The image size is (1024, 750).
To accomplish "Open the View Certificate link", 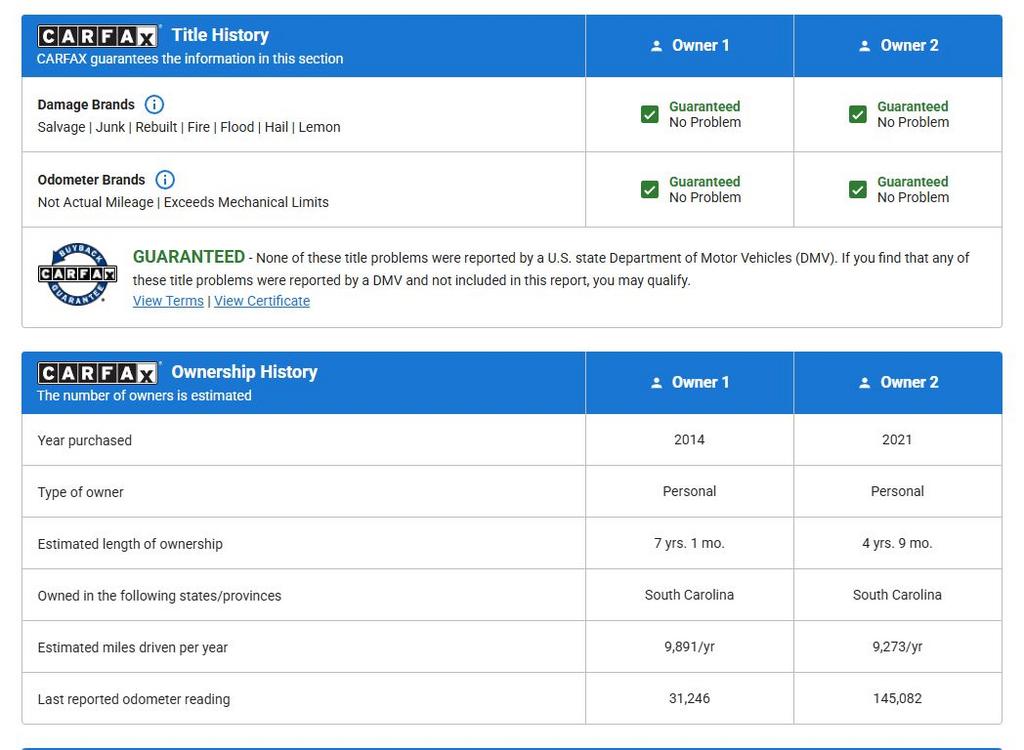I will tap(262, 301).
